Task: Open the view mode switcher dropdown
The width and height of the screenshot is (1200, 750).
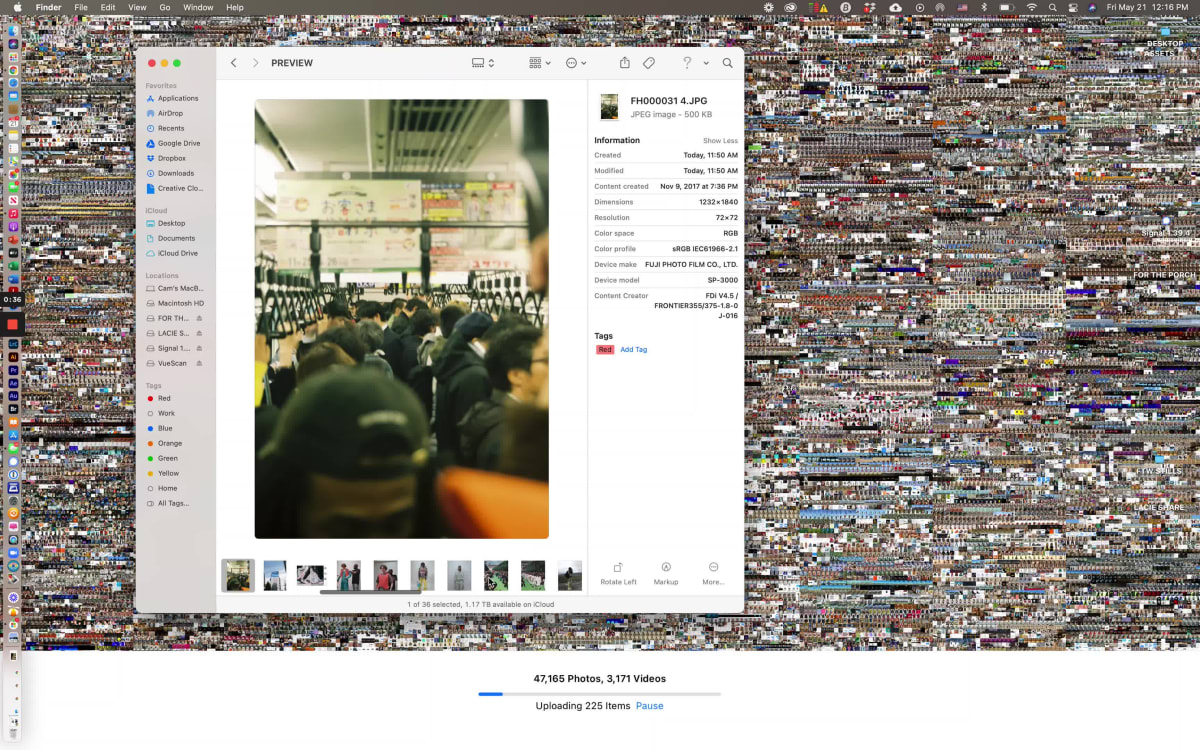Action: [x=483, y=63]
